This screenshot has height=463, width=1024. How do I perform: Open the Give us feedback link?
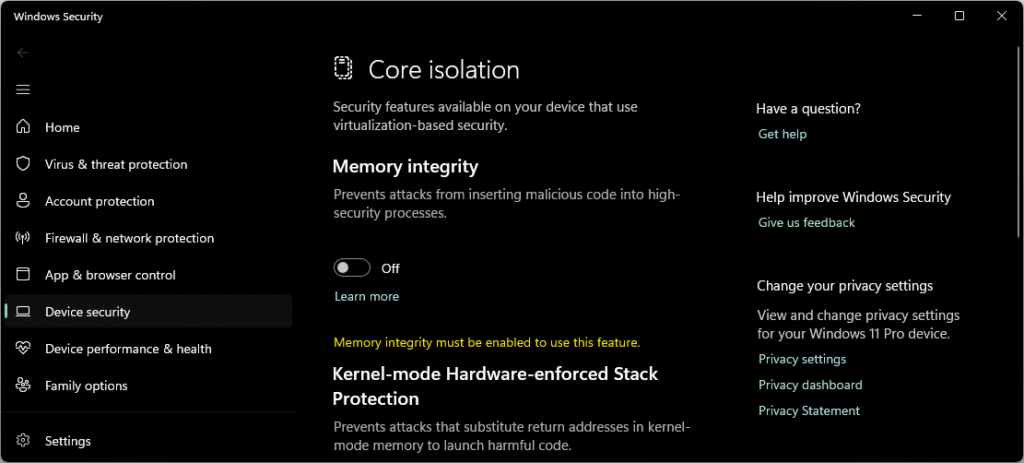807,223
